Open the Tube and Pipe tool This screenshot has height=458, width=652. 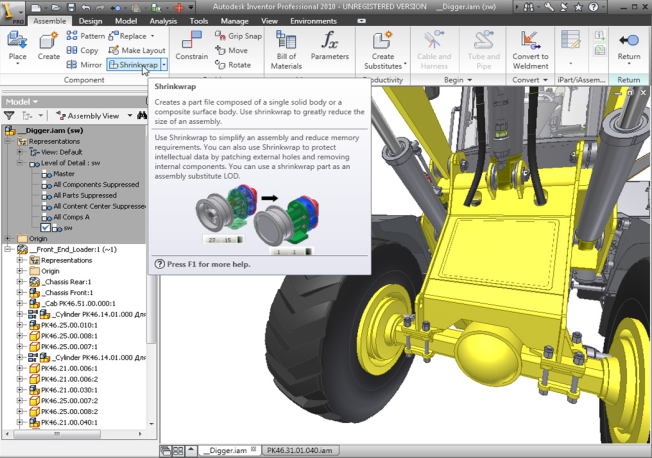tap(484, 50)
